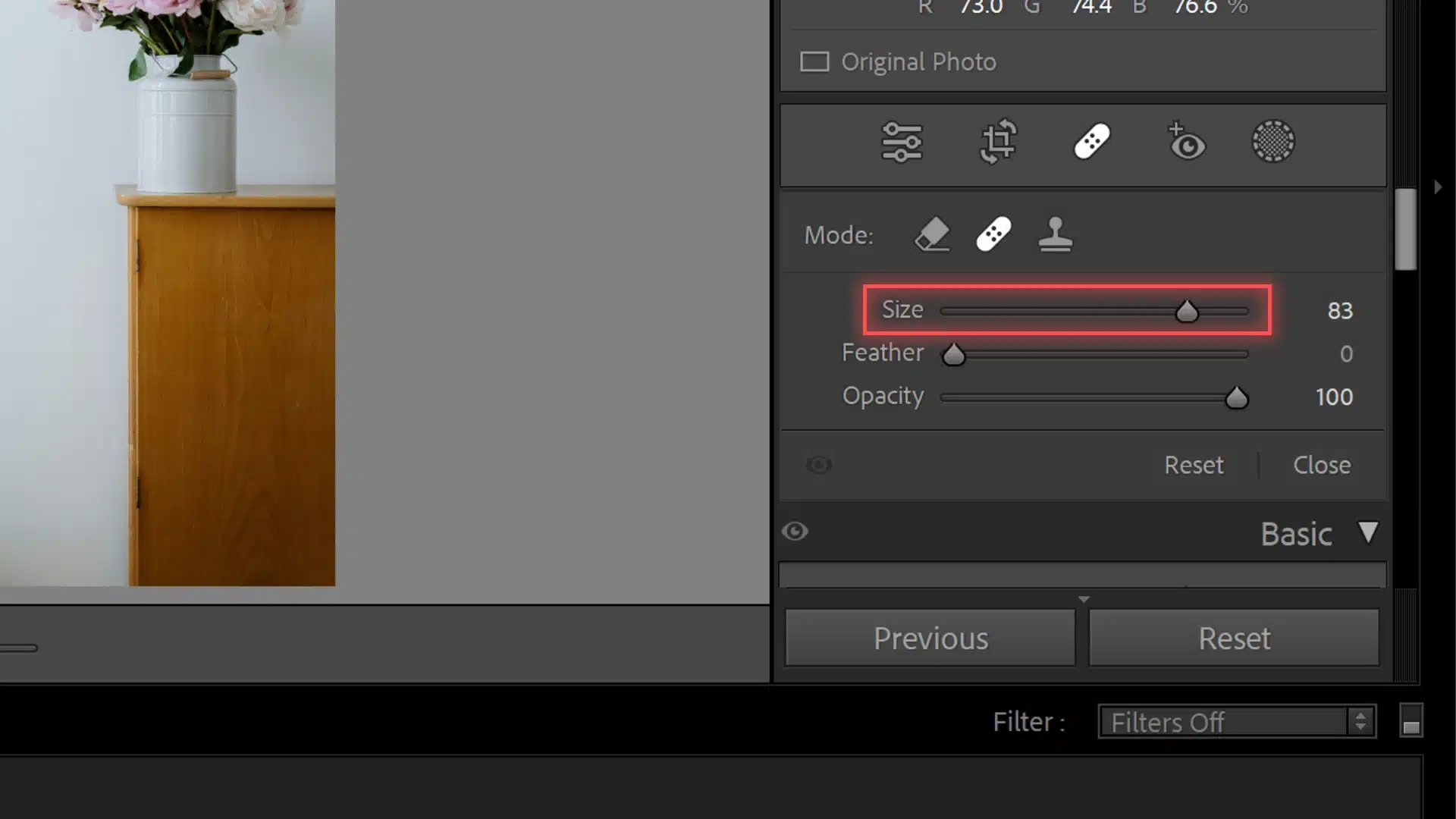Select the Spot Removal tool
The image size is (1456, 819).
1093,142
